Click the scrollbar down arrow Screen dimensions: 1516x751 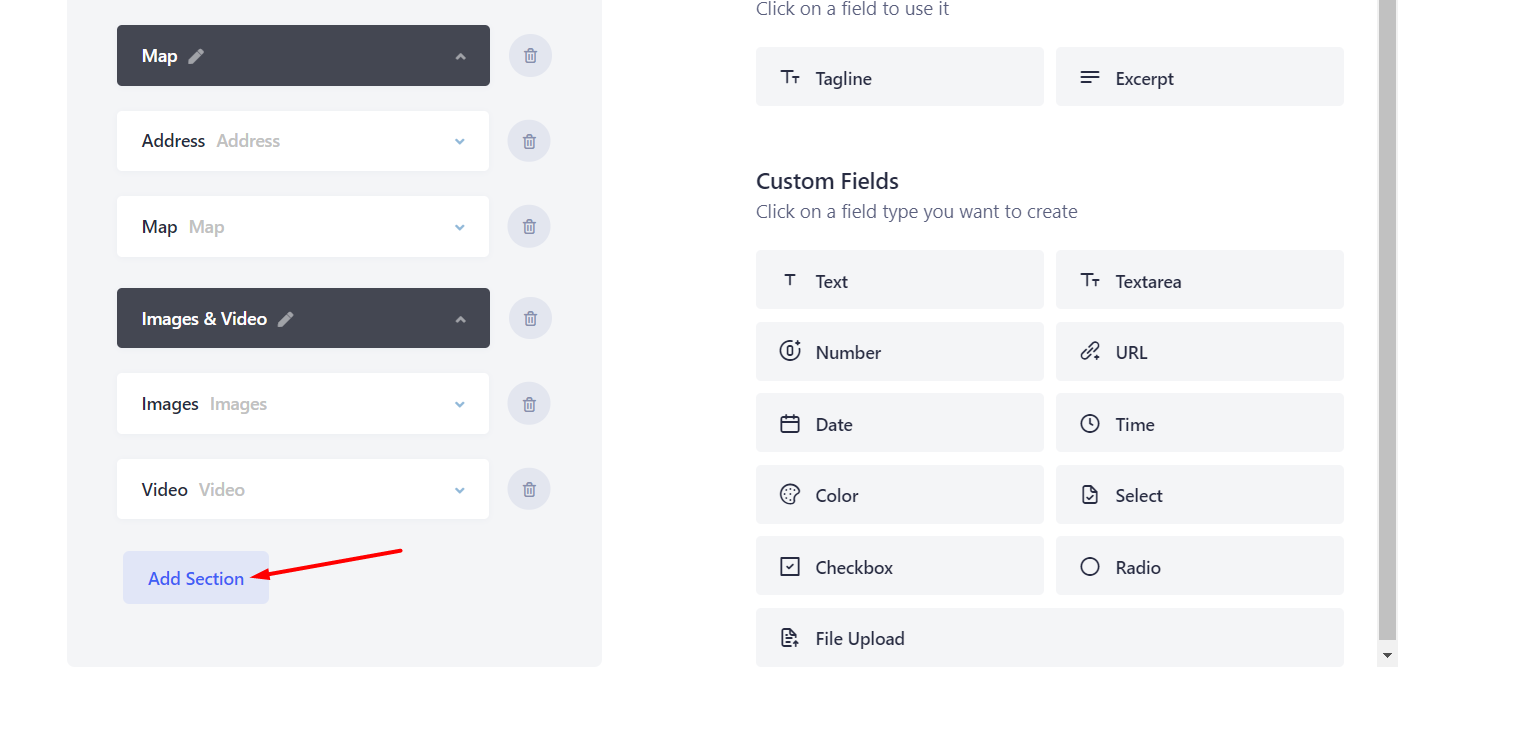(x=1388, y=656)
